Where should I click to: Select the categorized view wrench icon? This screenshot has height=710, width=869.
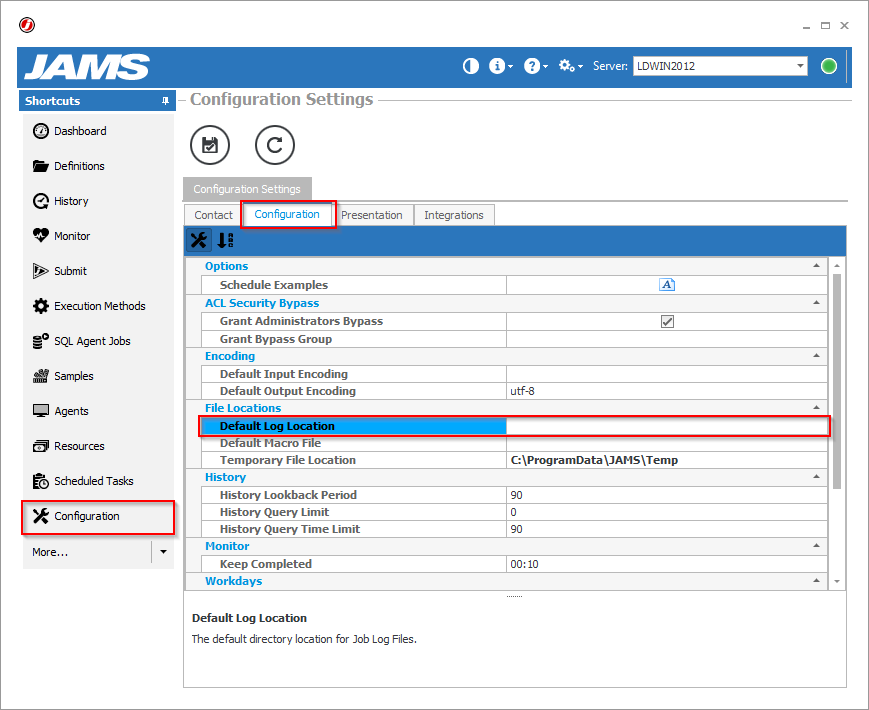[198, 240]
